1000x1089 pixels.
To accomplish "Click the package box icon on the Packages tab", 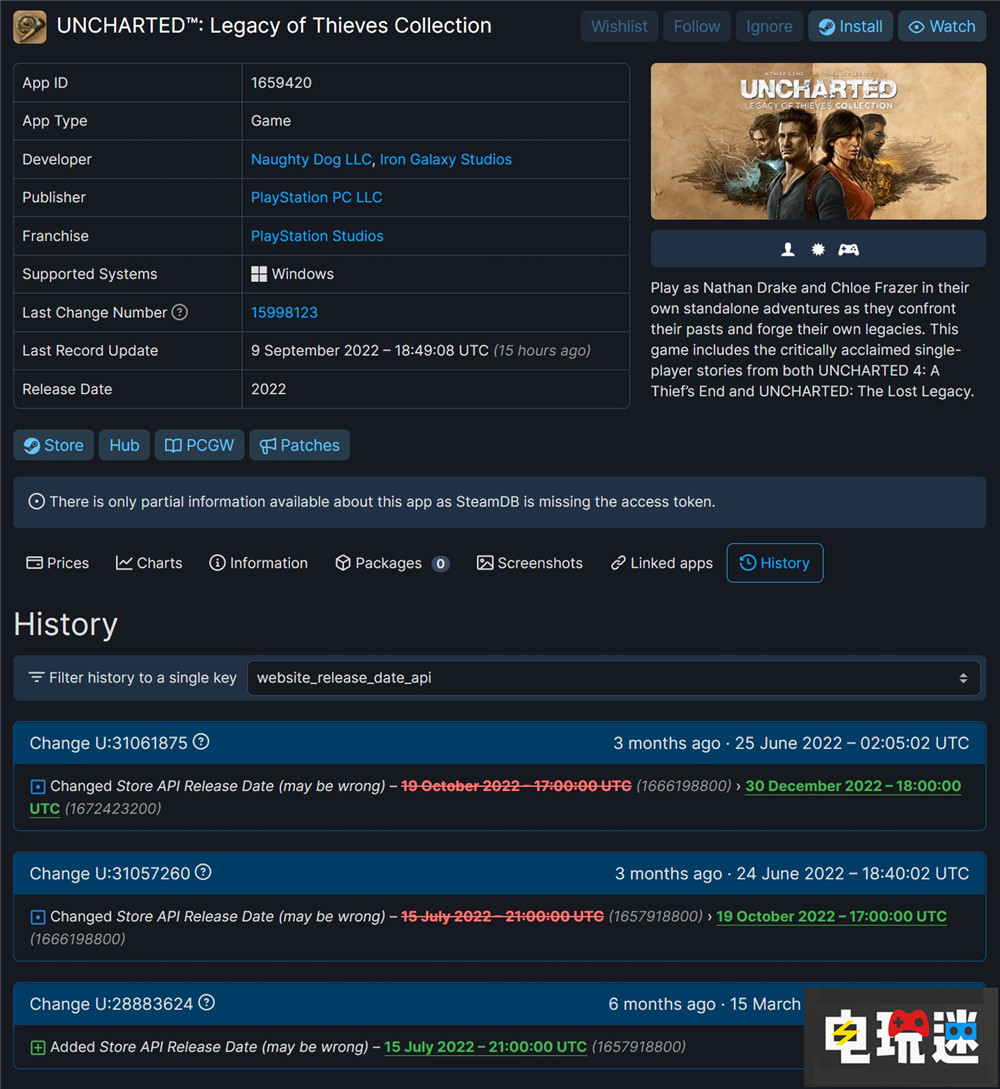I will tap(342, 563).
